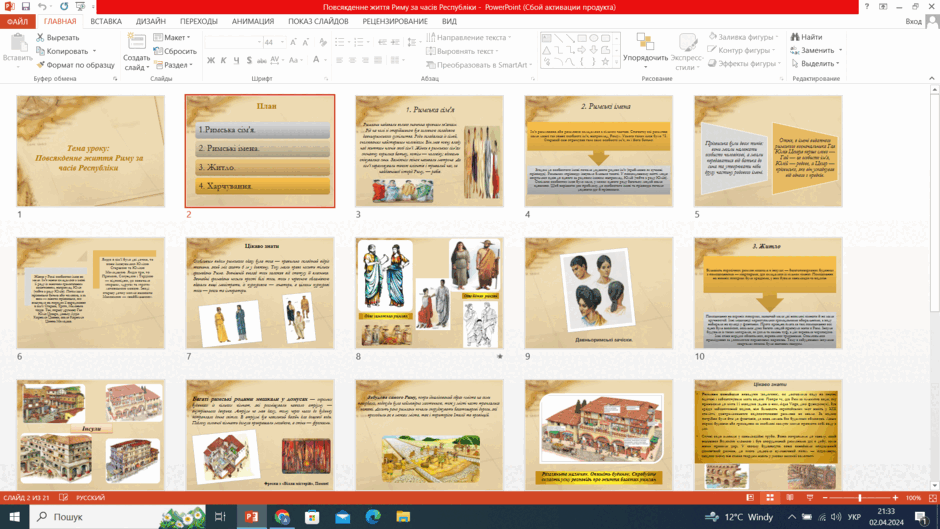940x529 pixels.
Task: Switch to Normal view in status bar
Action: pos(750,498)
